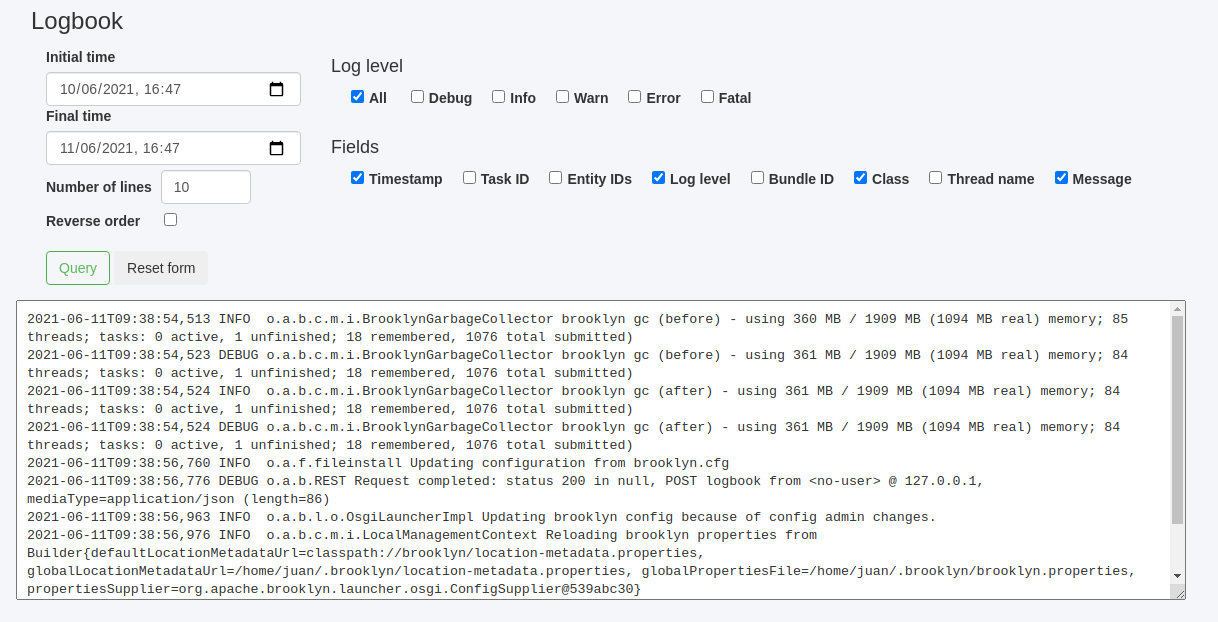Screen dimensions: 1218x622
Task: Uncheck the Timestamp field checkbox
Action: coord(357,178)
